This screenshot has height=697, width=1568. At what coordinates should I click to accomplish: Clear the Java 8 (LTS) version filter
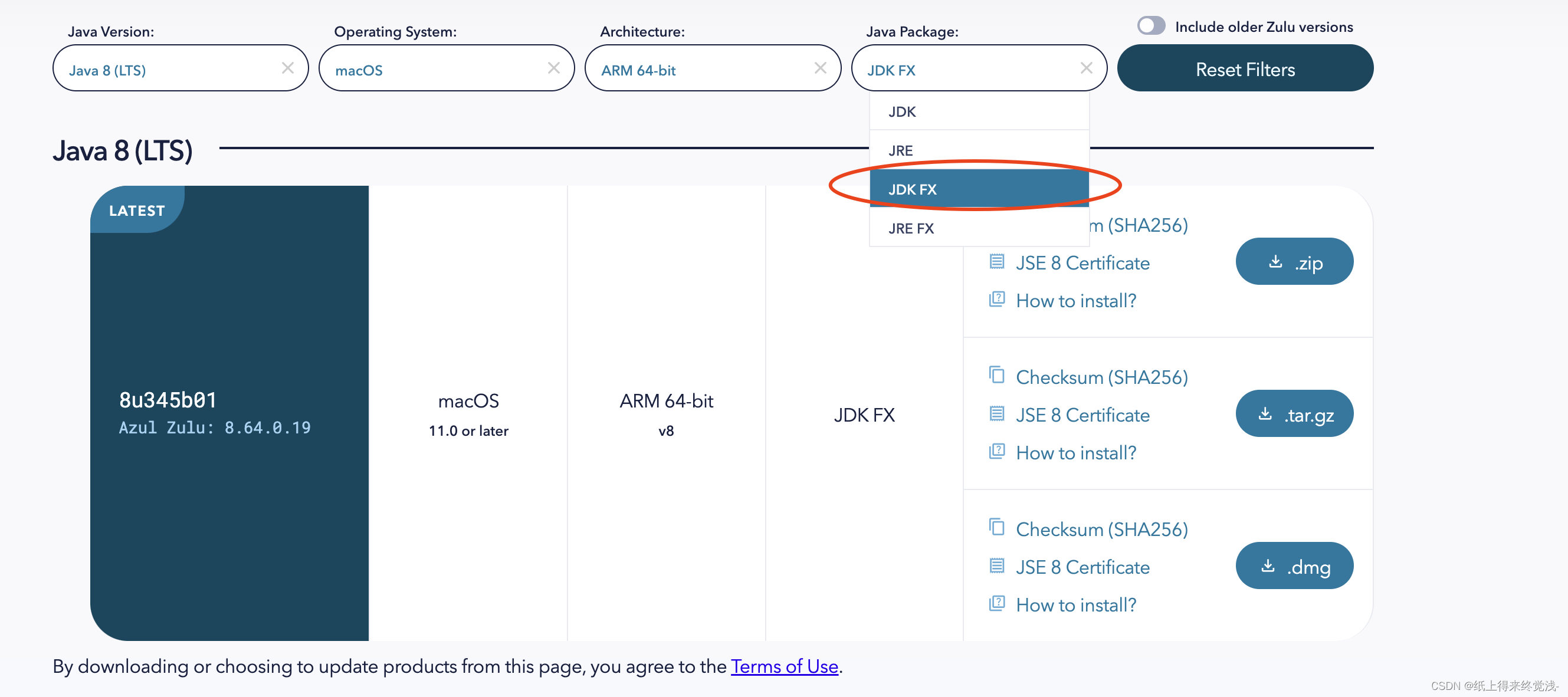[287, 68]
